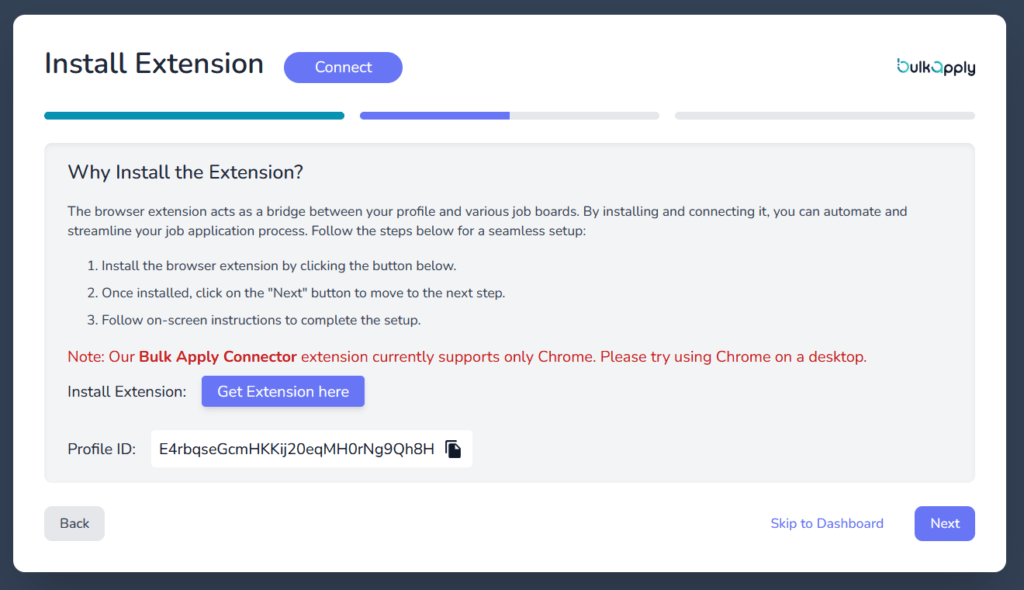The width and height of the screenshot is (1024, 590).
Task: Click the BulkApply logo
Action: 935,67
